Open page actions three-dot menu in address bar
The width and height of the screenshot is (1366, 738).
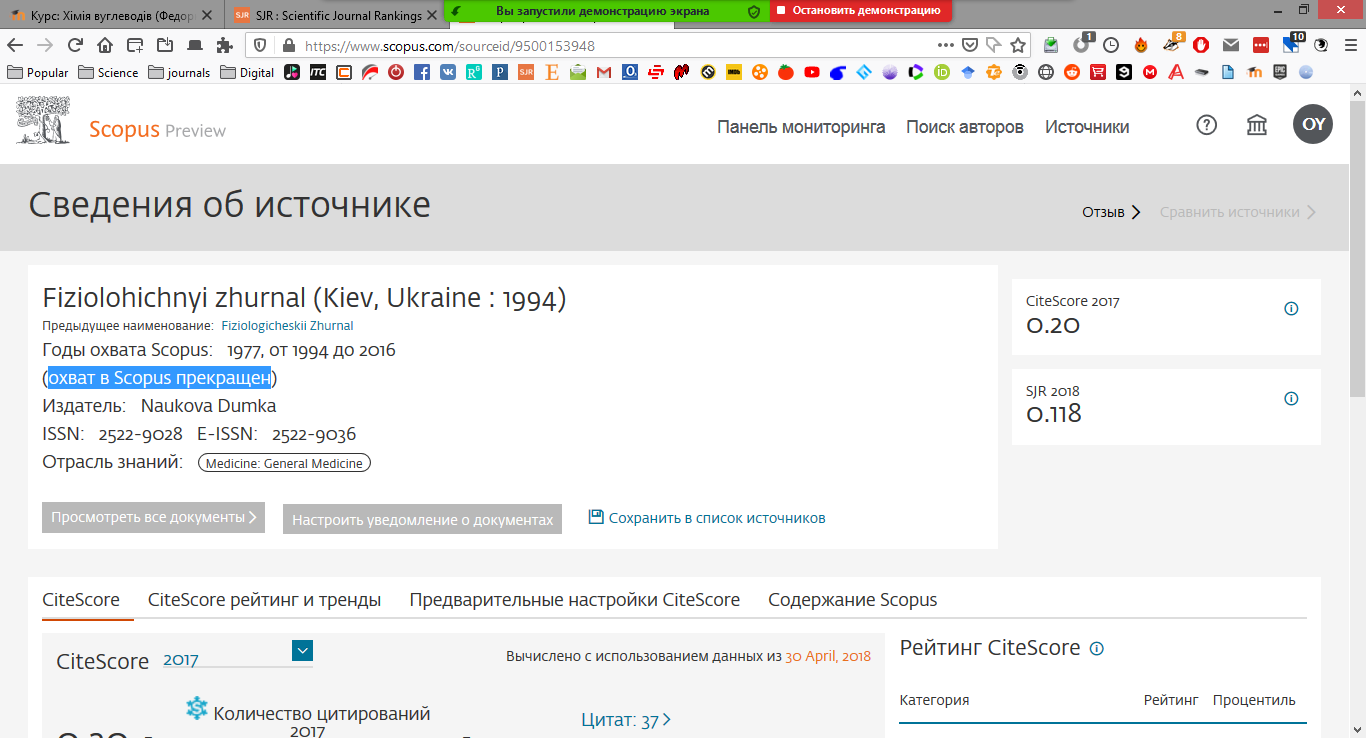tap(945, 45)
